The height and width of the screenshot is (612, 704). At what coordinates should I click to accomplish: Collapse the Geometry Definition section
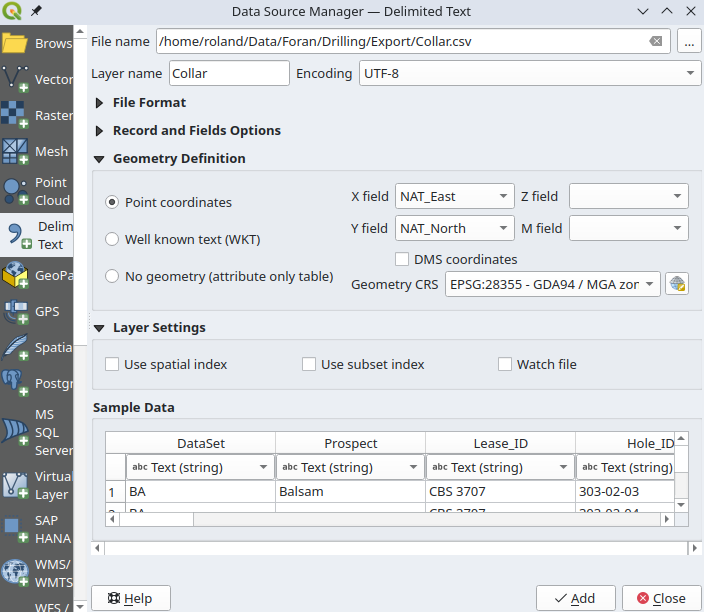pyautogui.click(x=99, y=159)
